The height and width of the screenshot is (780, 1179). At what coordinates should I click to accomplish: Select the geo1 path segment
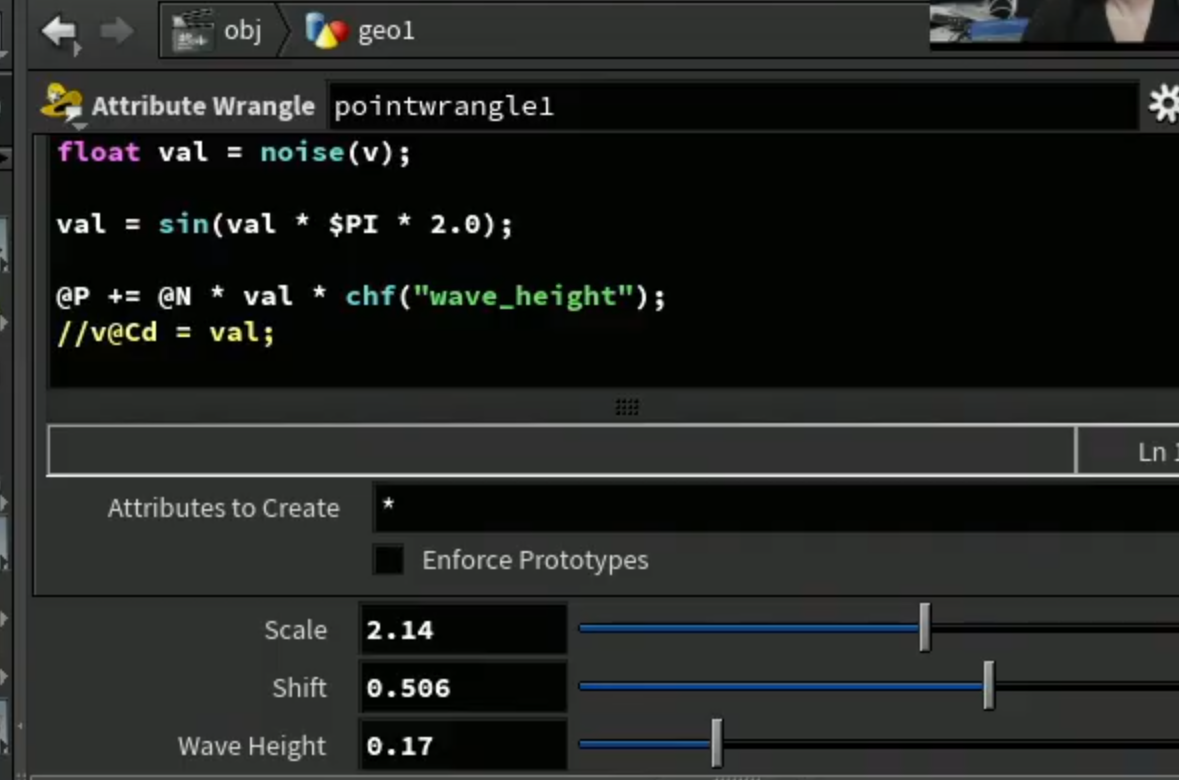pyautogui.click(x=386, y=31)
